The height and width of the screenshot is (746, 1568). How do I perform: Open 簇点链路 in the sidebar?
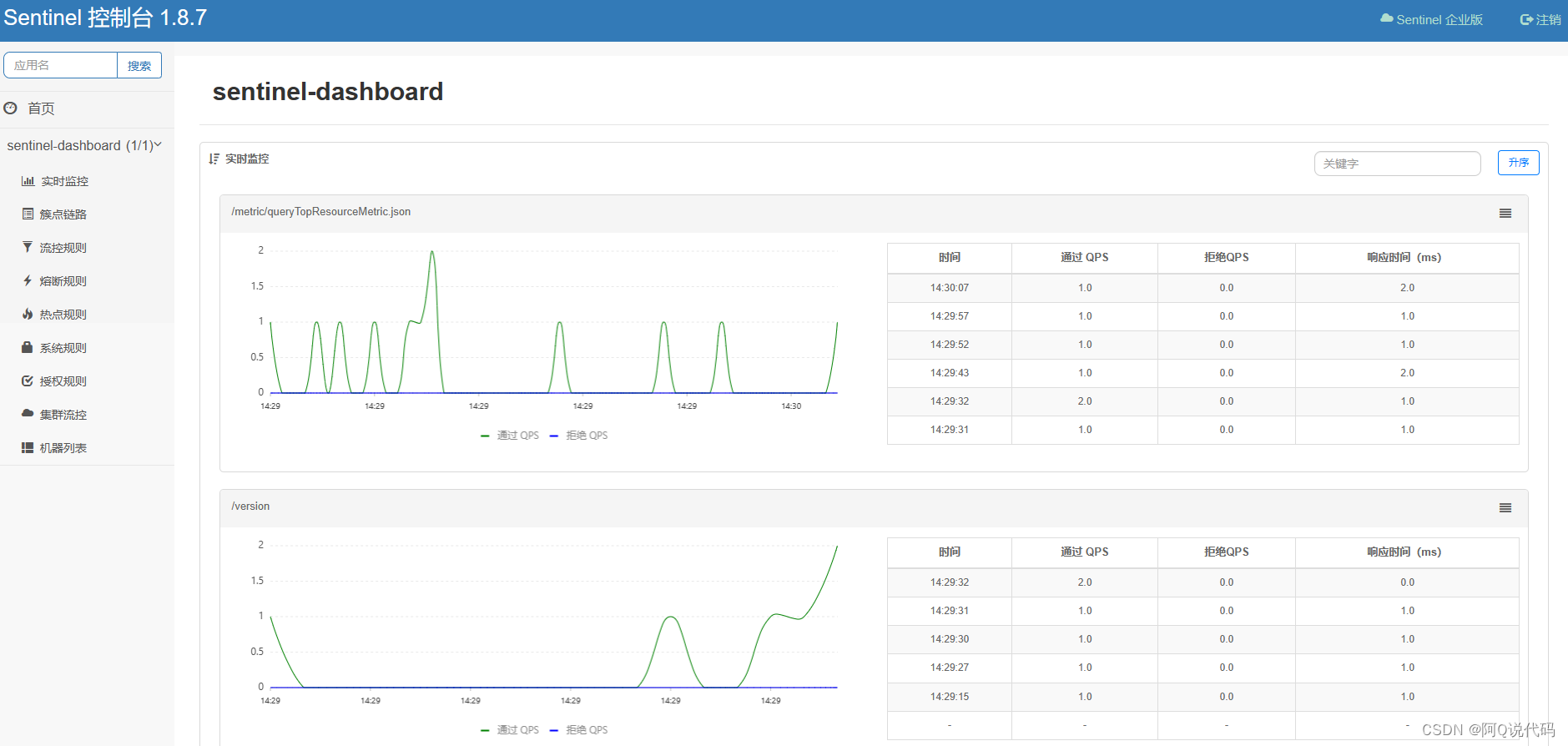(x=63, y=214)
